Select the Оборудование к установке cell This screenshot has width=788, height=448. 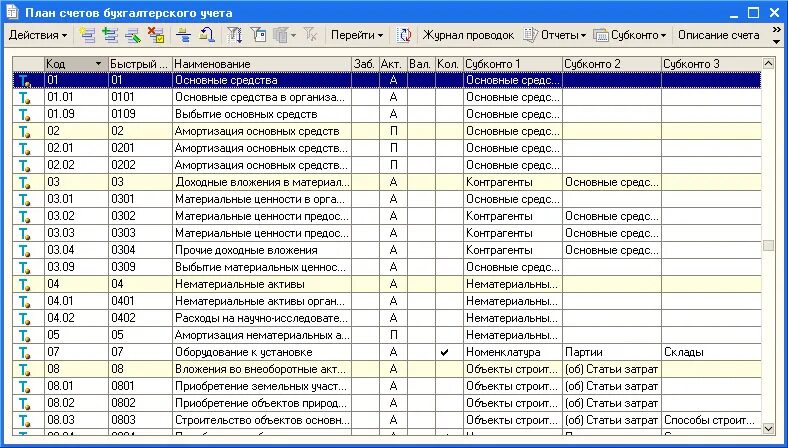pyautogui.click(x=261, y=352)
